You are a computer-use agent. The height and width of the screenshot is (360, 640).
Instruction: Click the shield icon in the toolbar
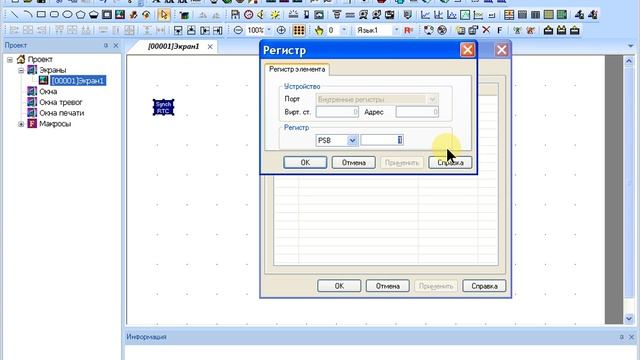coord(407,15)
